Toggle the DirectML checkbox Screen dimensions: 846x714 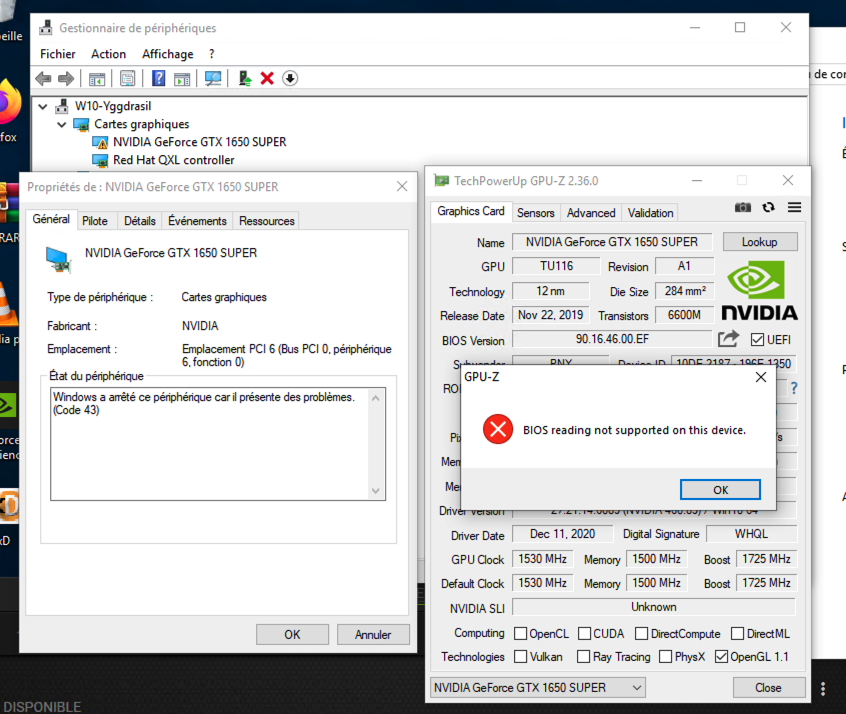[738, 634]
